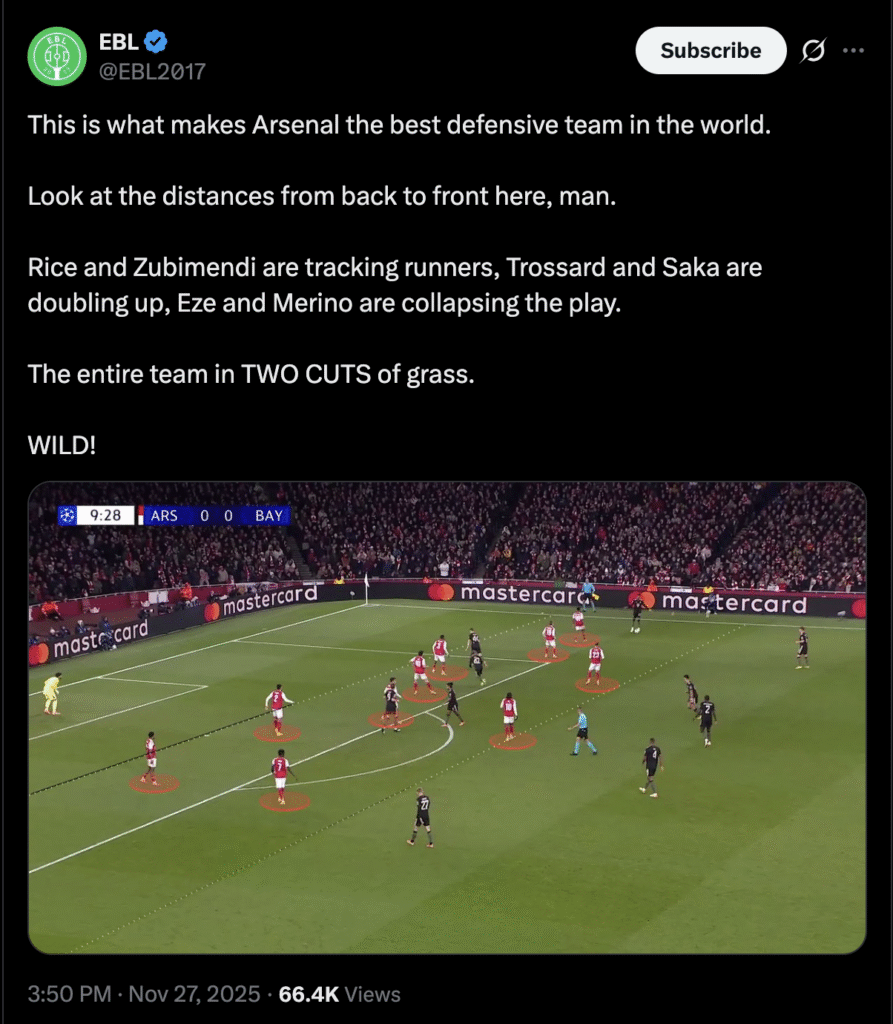Click the blue verified badge

coord(155,42)
